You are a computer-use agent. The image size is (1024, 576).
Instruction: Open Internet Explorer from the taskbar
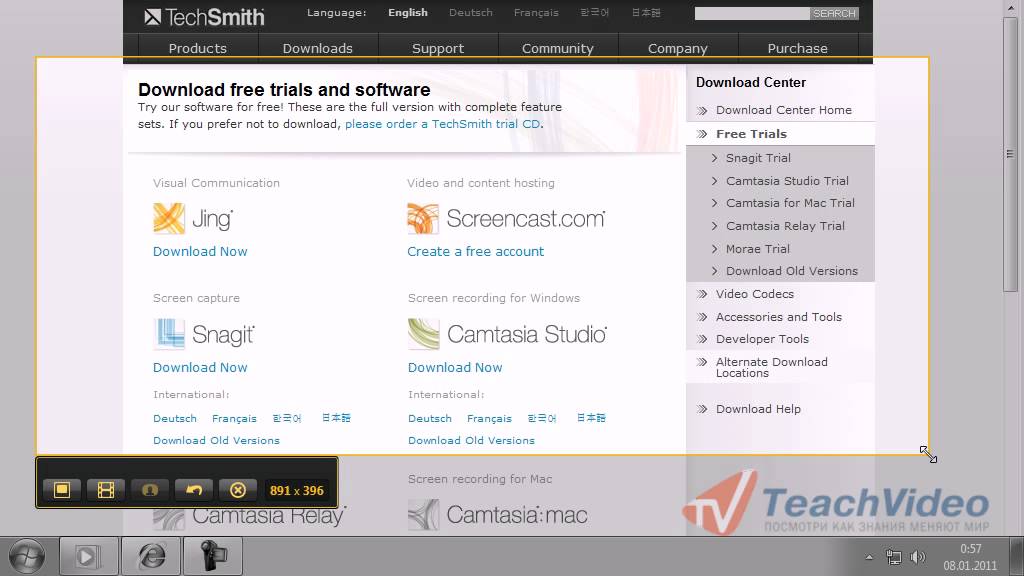[x=152, y=556]
